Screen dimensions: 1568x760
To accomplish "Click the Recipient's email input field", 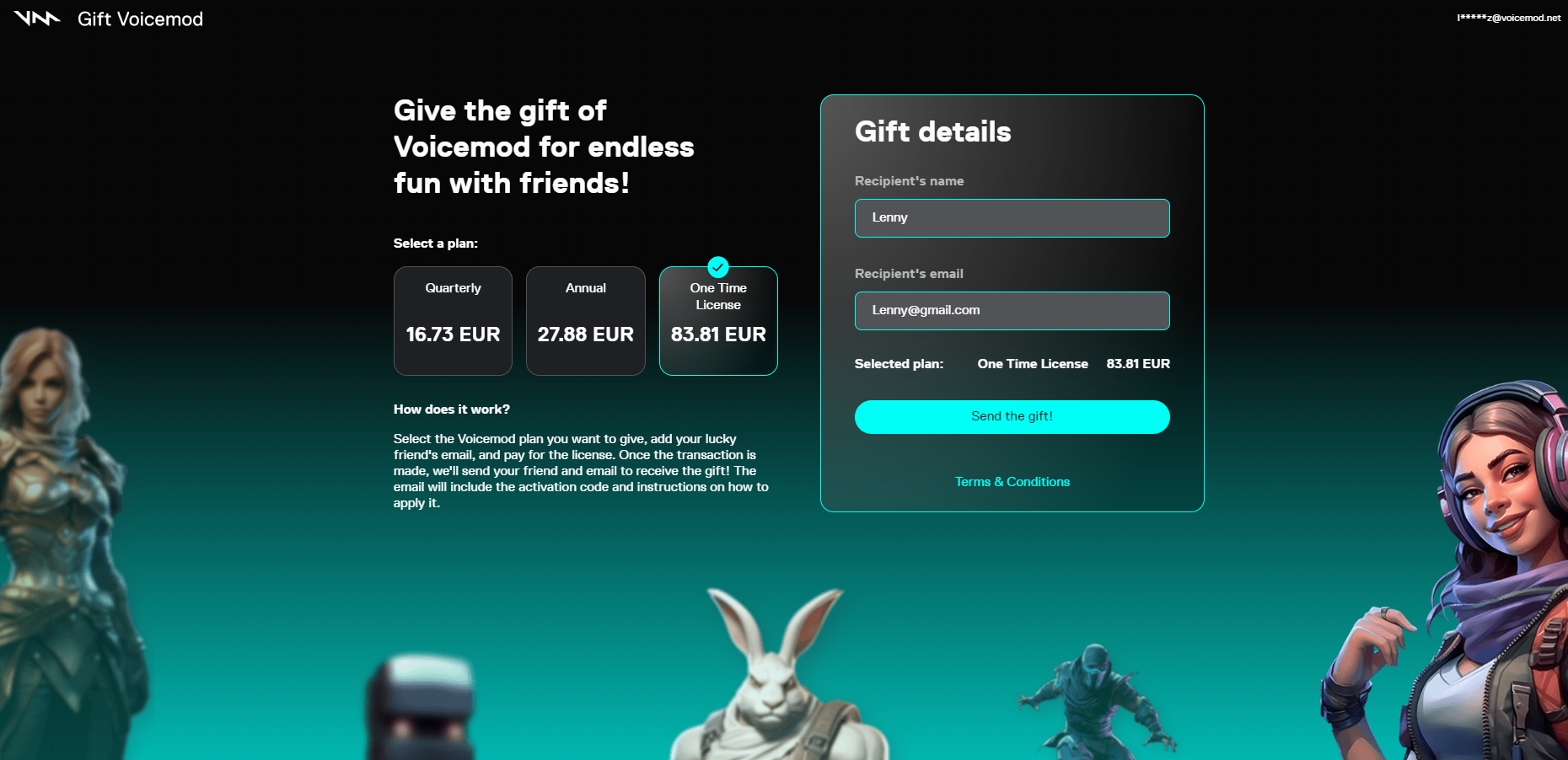I will [x=1012, y=311].
